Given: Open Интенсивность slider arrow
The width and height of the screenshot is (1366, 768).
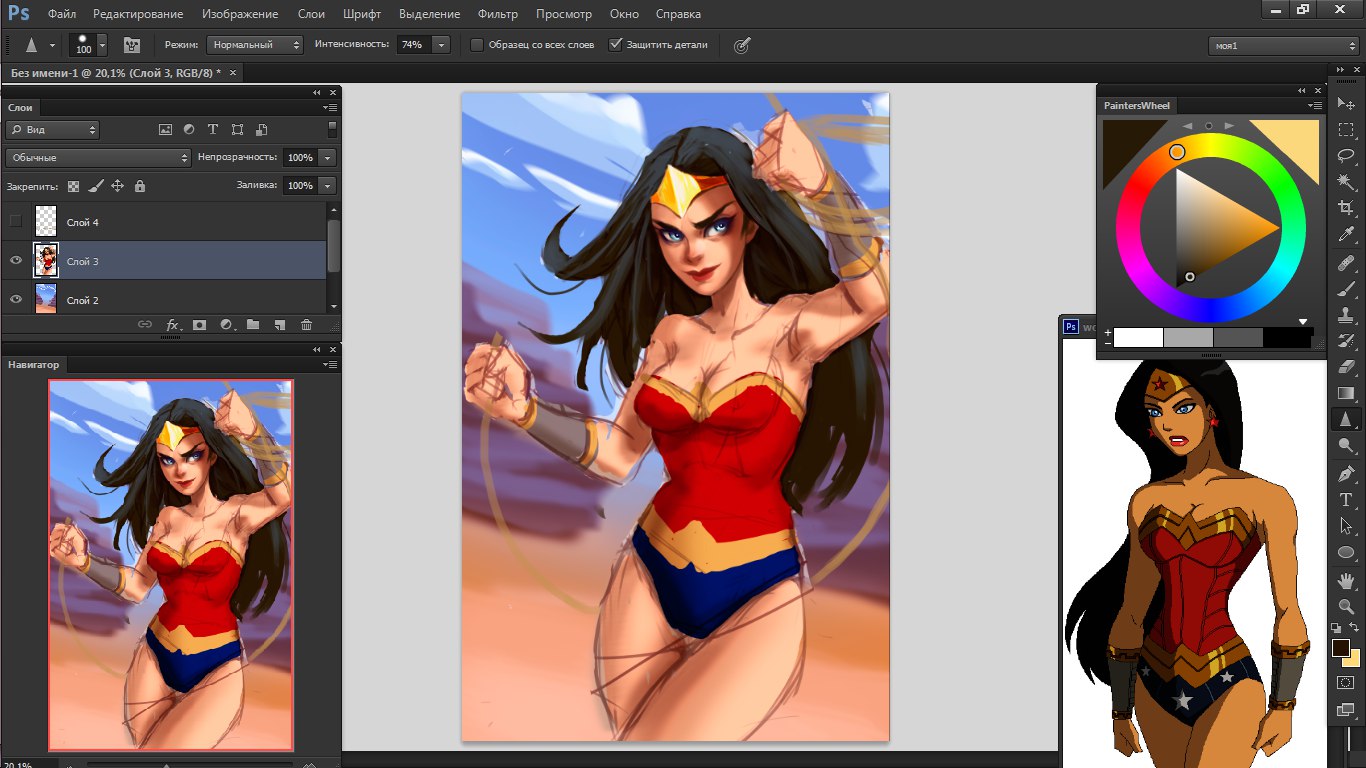Looking at the screenshot, I should (441, 45).
